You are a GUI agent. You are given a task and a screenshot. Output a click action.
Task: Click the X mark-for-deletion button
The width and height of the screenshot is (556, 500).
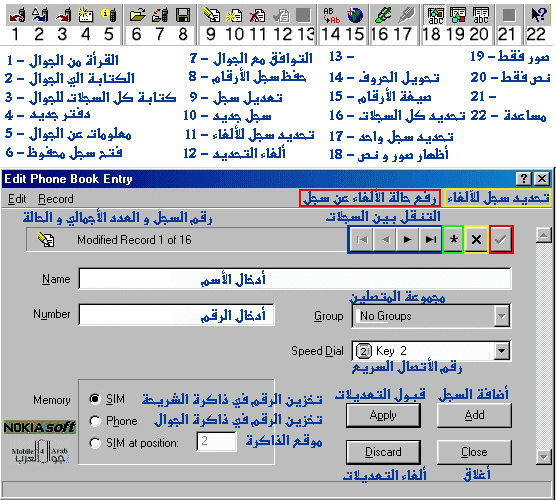tap(476, 239)
